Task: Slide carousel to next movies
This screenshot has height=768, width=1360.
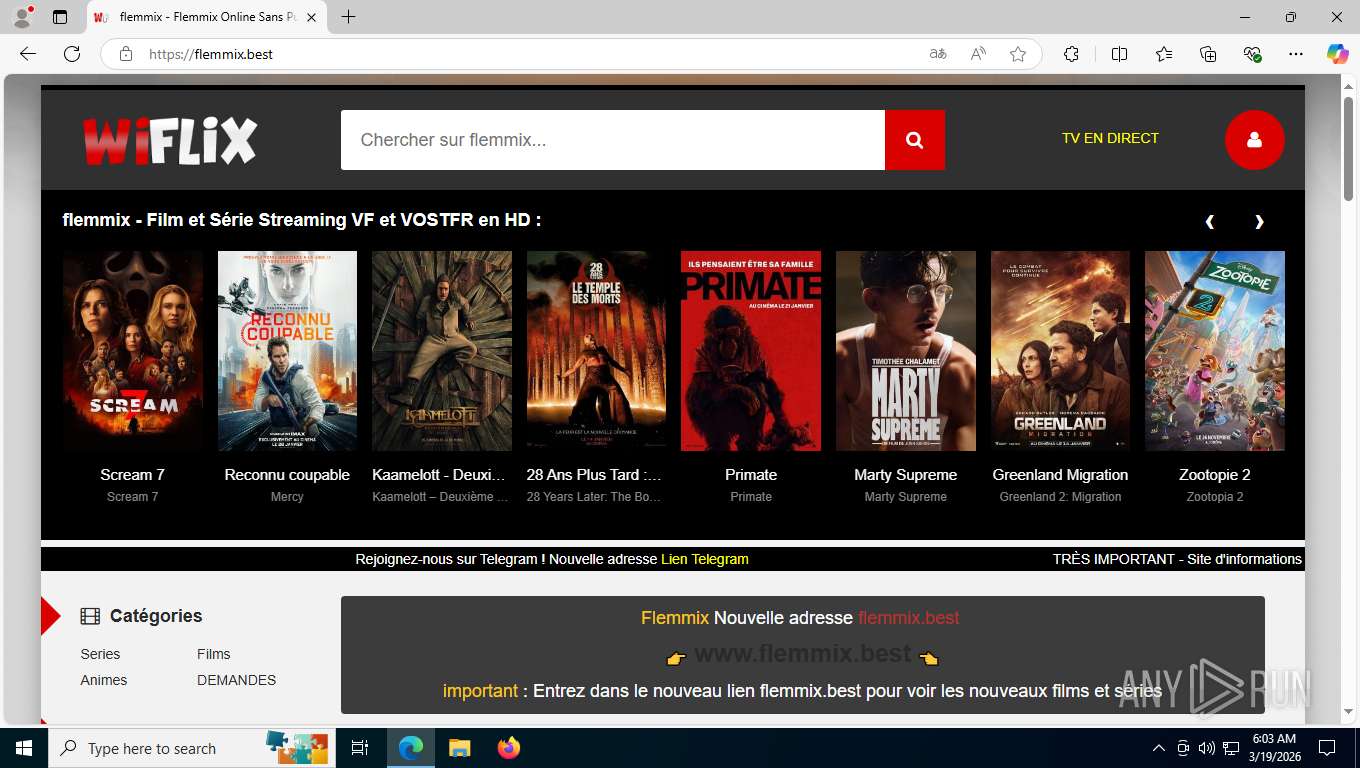Action: [x=1259, y=221]
